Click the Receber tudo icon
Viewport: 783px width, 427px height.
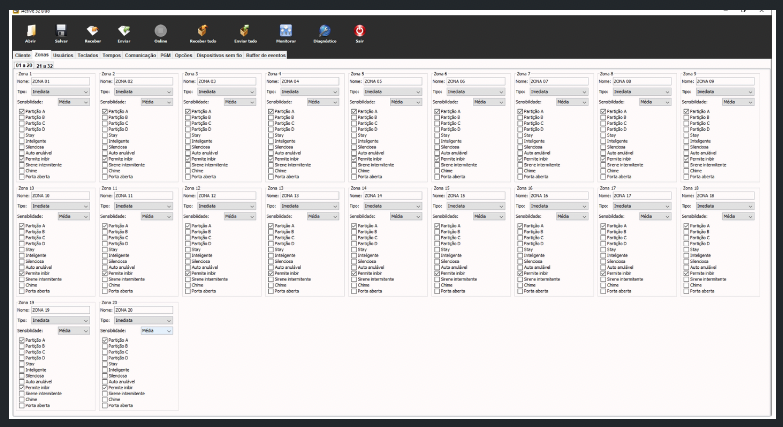point(203,31)
